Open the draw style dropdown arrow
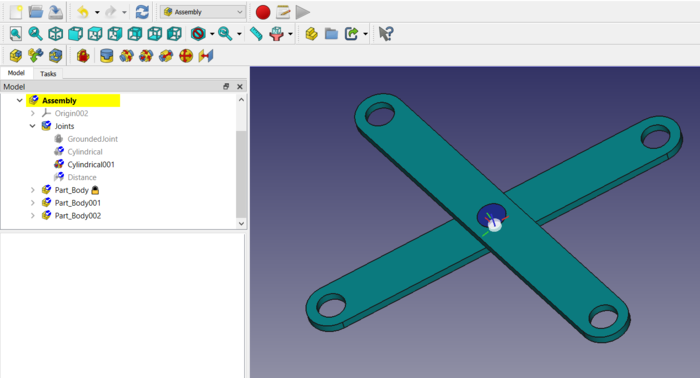The image size is (700, 378). [x=212, y=34]
